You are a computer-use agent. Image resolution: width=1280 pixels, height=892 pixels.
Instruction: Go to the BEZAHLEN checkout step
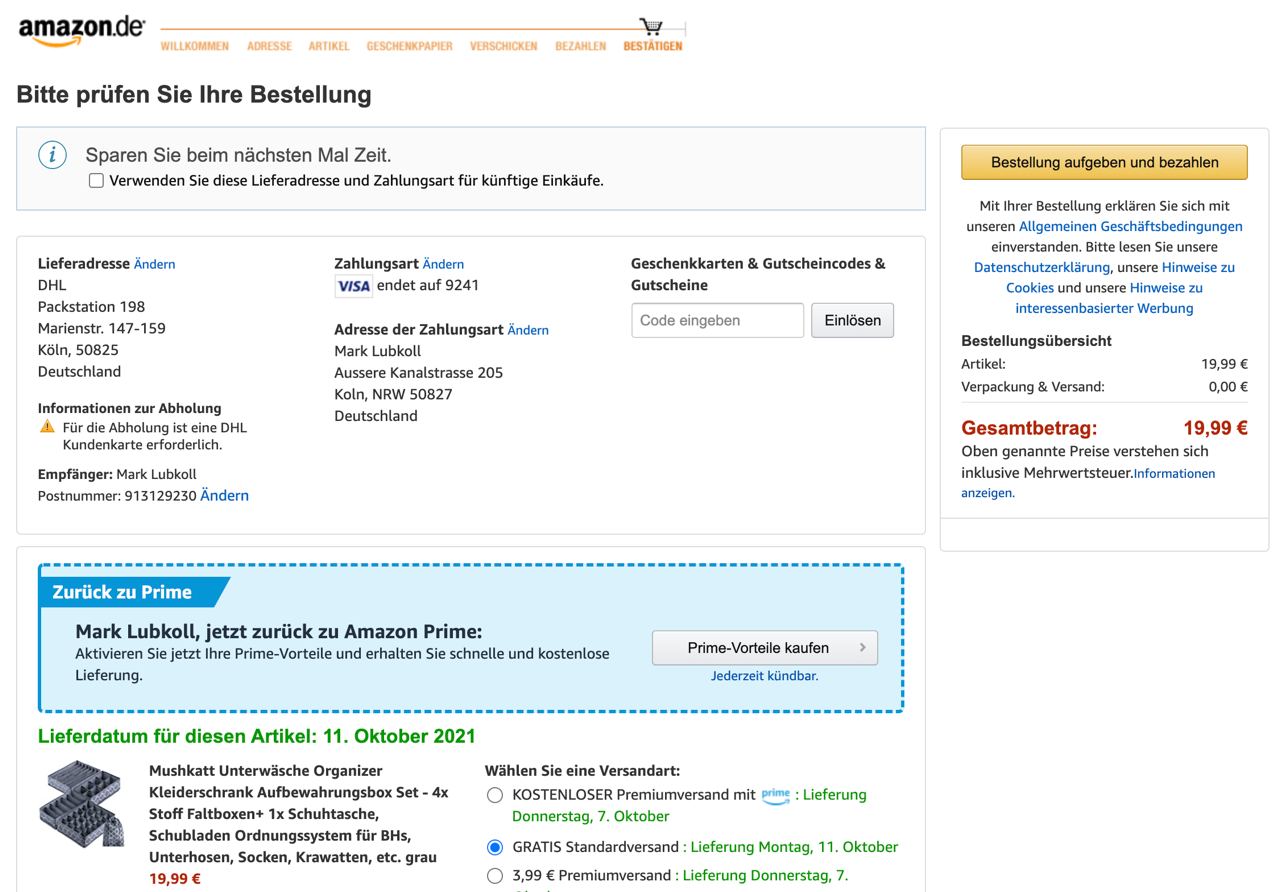(580, 46)
